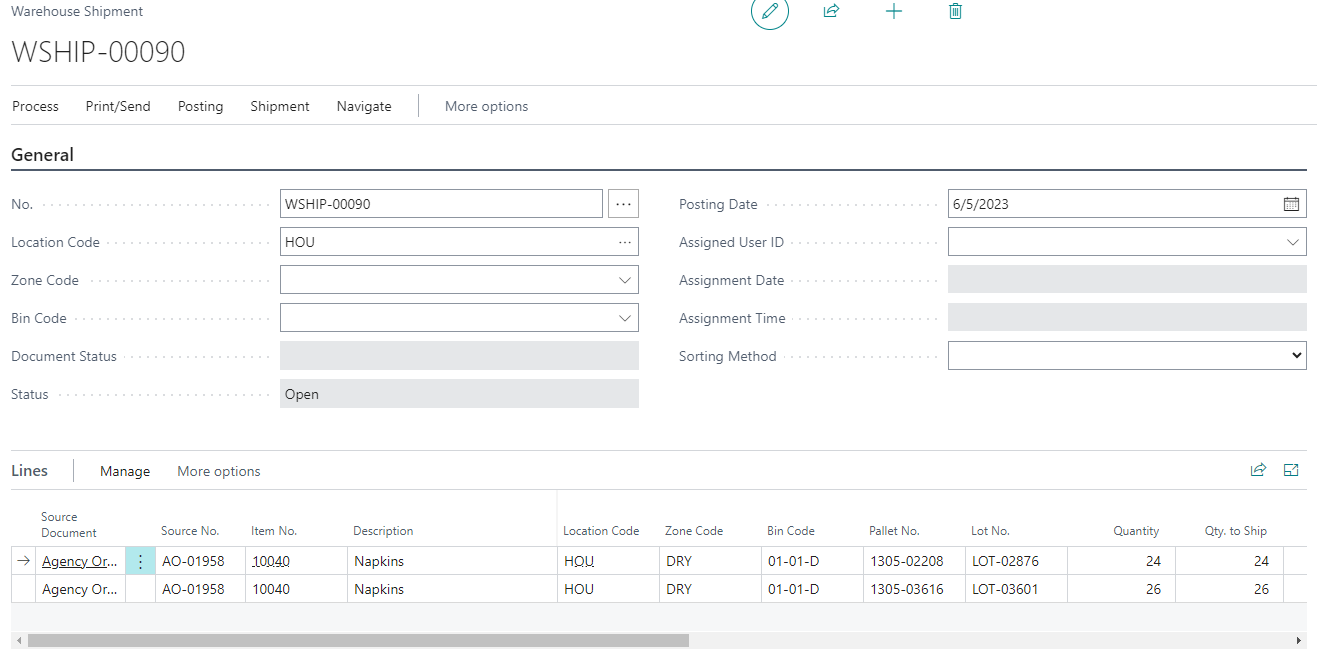Expand the Bin Code dropdown
The image size is (1317, 662).
coord(625,319)
